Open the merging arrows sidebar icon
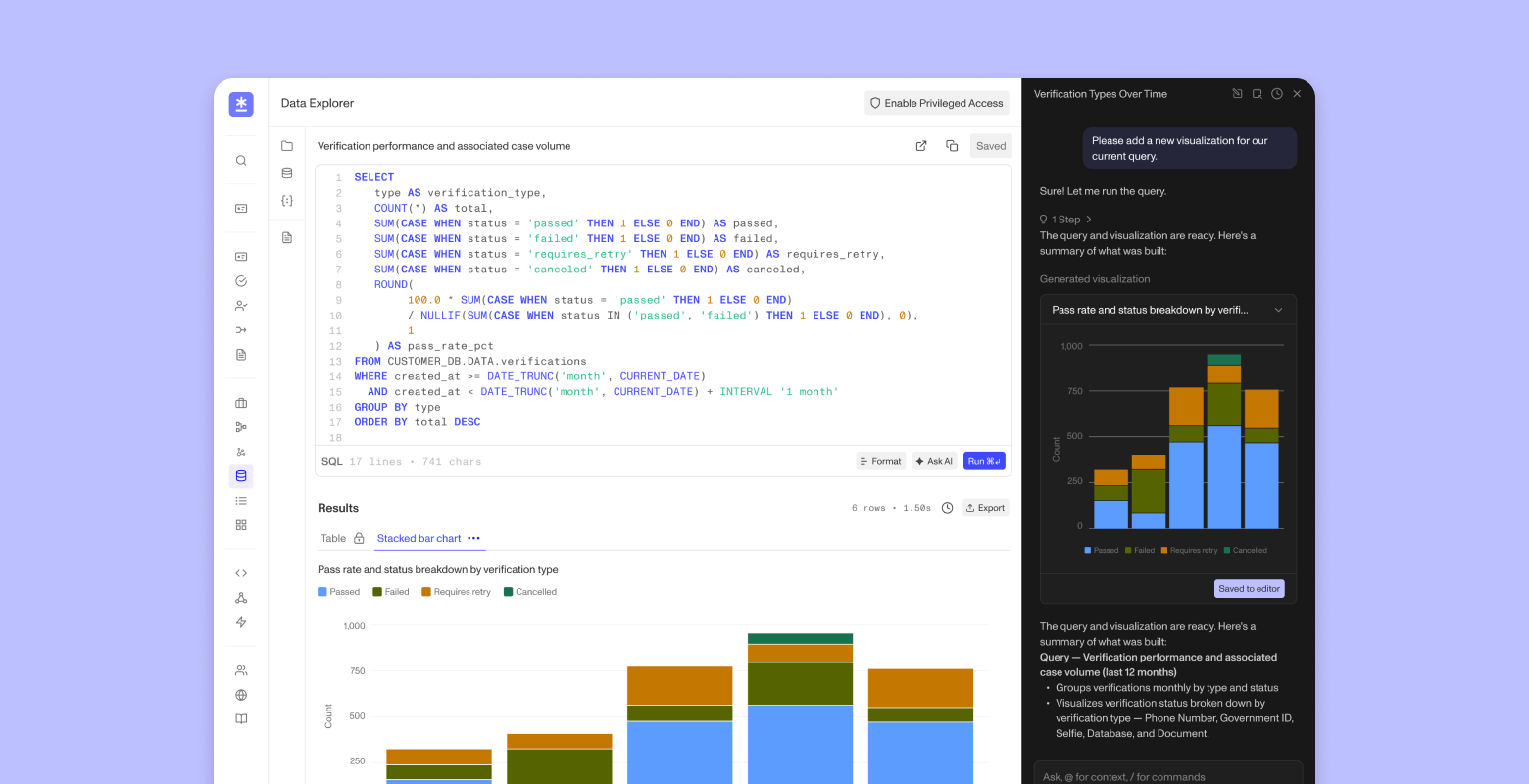Screen dimensions: 1529x784 coord(241,330)
